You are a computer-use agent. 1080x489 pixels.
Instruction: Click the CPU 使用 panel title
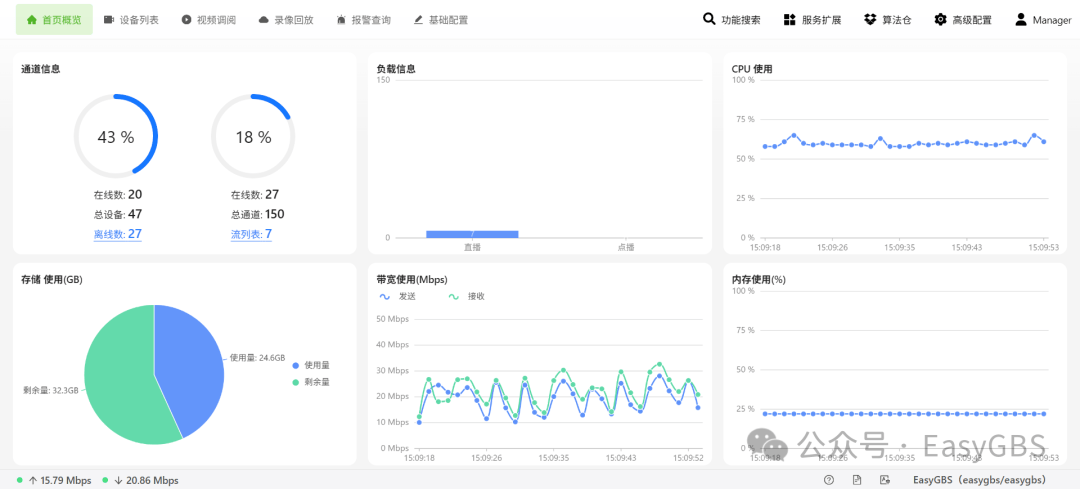[x=752, y=69]
